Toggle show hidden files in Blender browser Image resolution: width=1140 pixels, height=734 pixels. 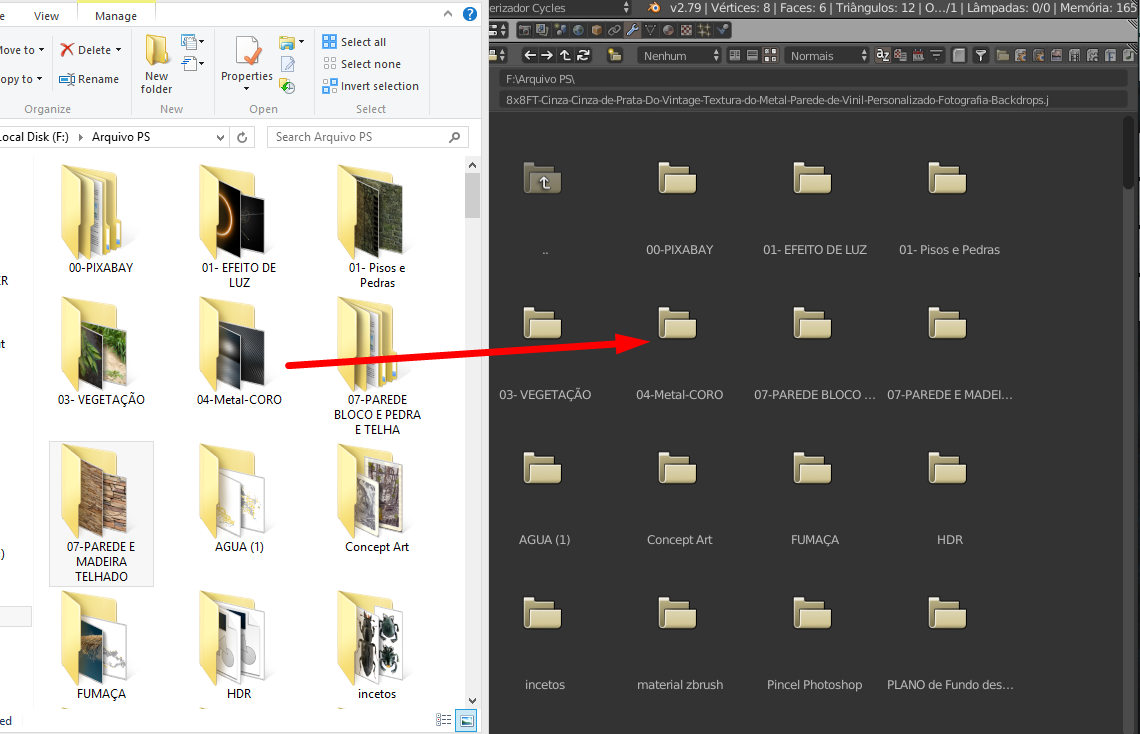coord(959,55)
